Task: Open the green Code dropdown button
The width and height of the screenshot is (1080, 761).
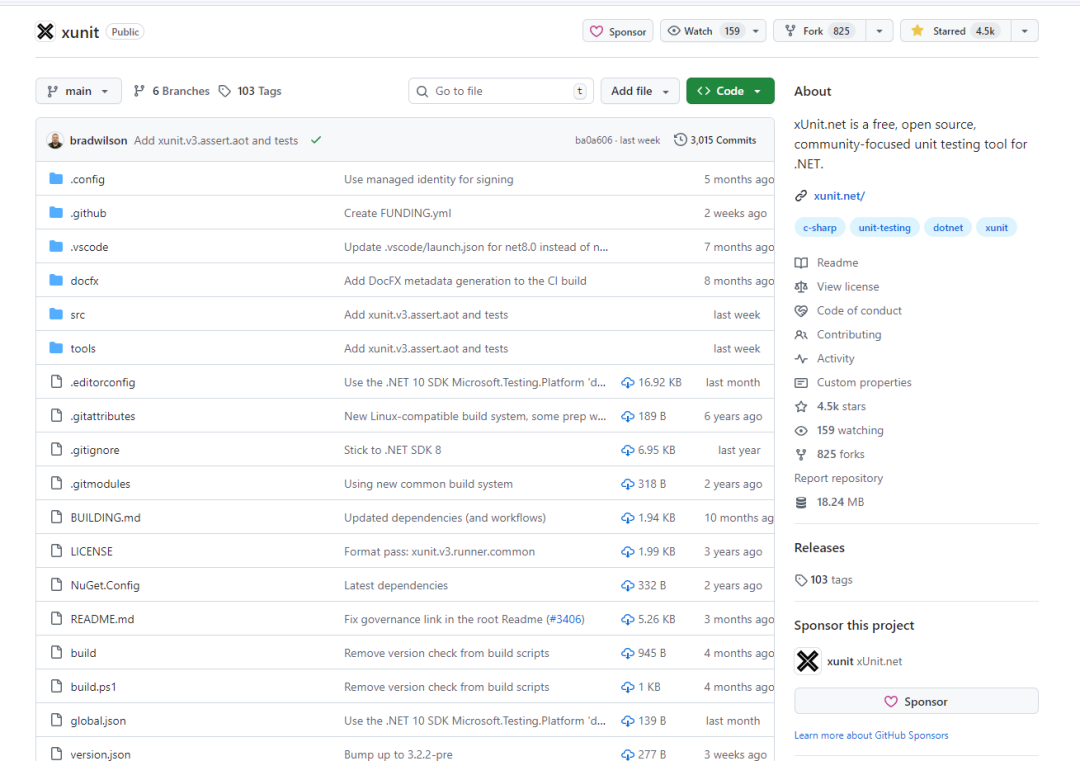Action: (x=730, y=91)
